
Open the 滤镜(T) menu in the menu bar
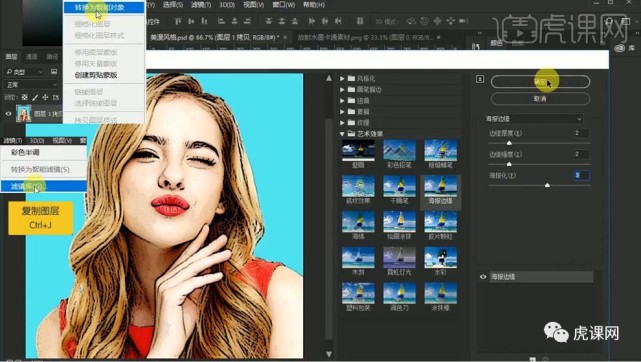click(x=200, y=5)
